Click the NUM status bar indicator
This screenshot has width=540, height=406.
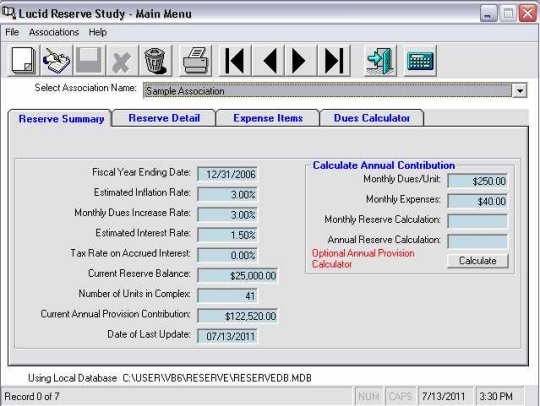(x=368, y=396)
